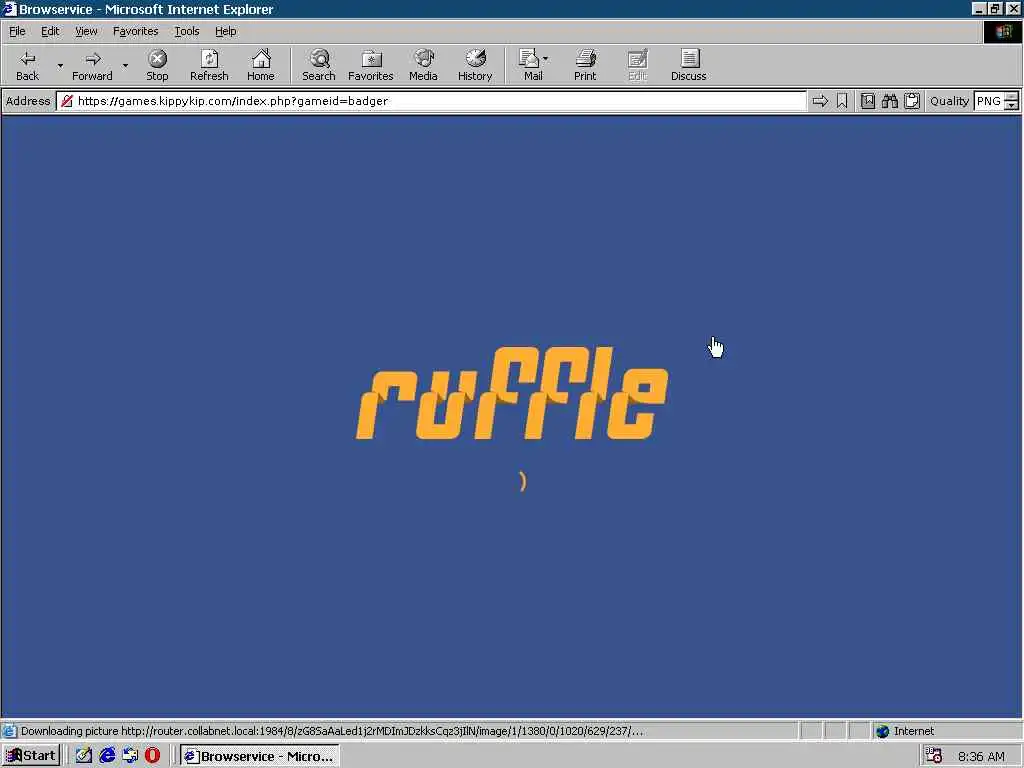Open the Favorites menu
1024x768 pixels.
tap(135, 31)
